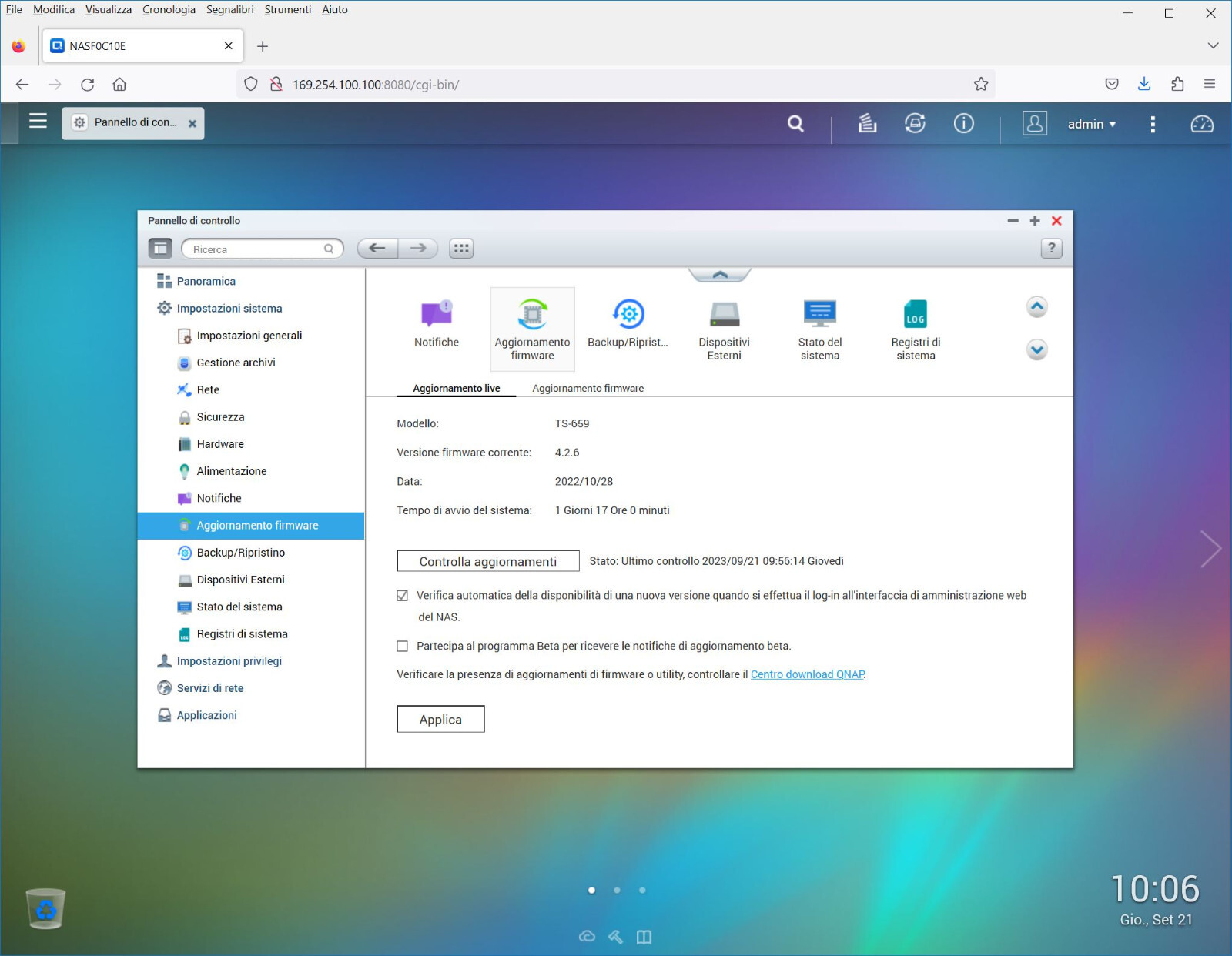
Task: Open the Firefox list all tabs chevron
Action: (1213, 45)
